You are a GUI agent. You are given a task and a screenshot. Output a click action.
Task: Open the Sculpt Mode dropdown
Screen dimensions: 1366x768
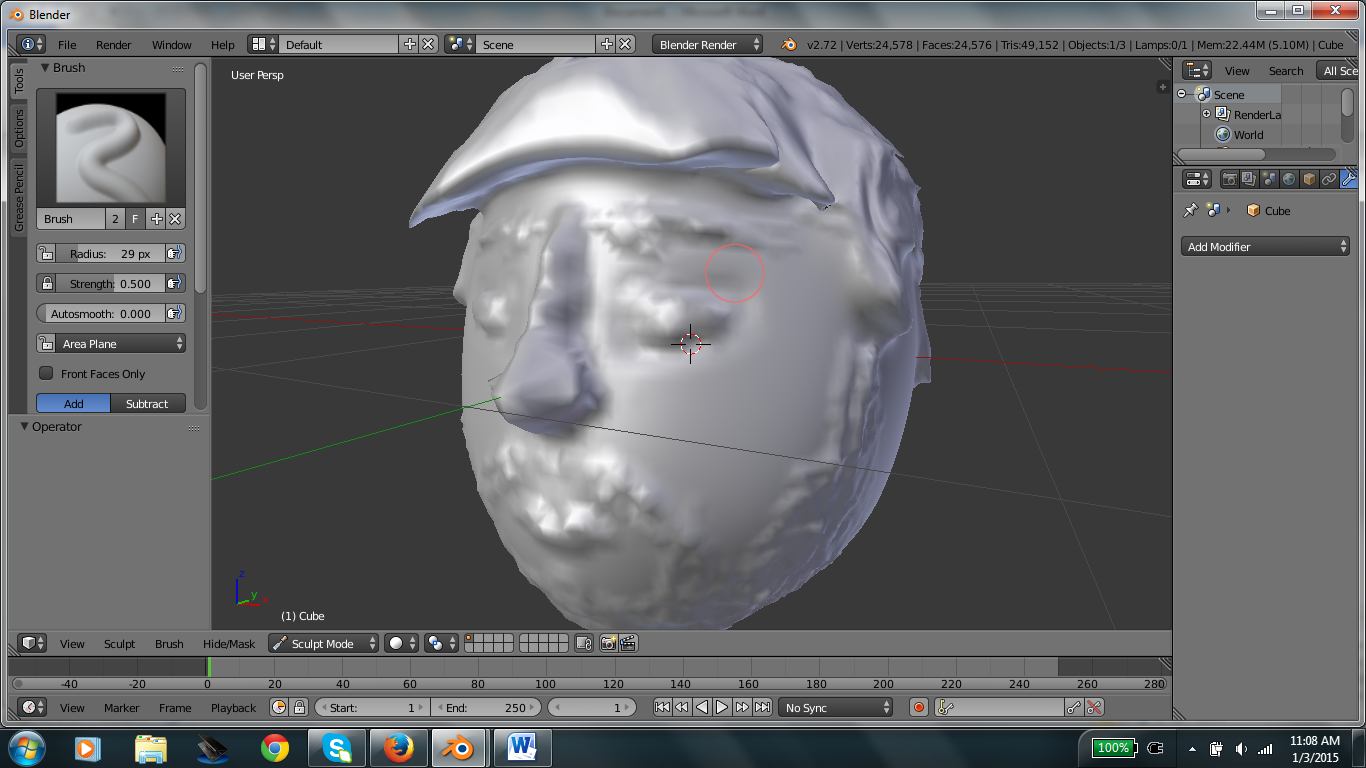[323, 643]
